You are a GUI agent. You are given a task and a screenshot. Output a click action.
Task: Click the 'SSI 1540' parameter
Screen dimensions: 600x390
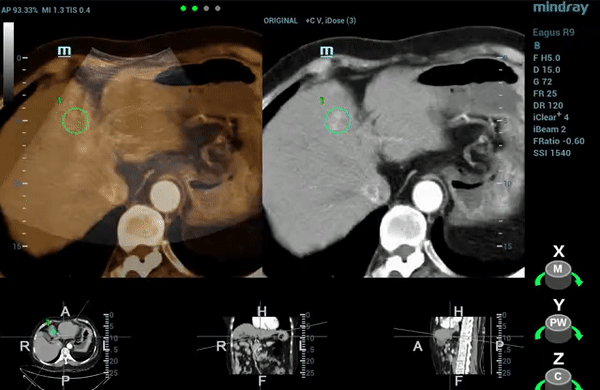point(552,153)
